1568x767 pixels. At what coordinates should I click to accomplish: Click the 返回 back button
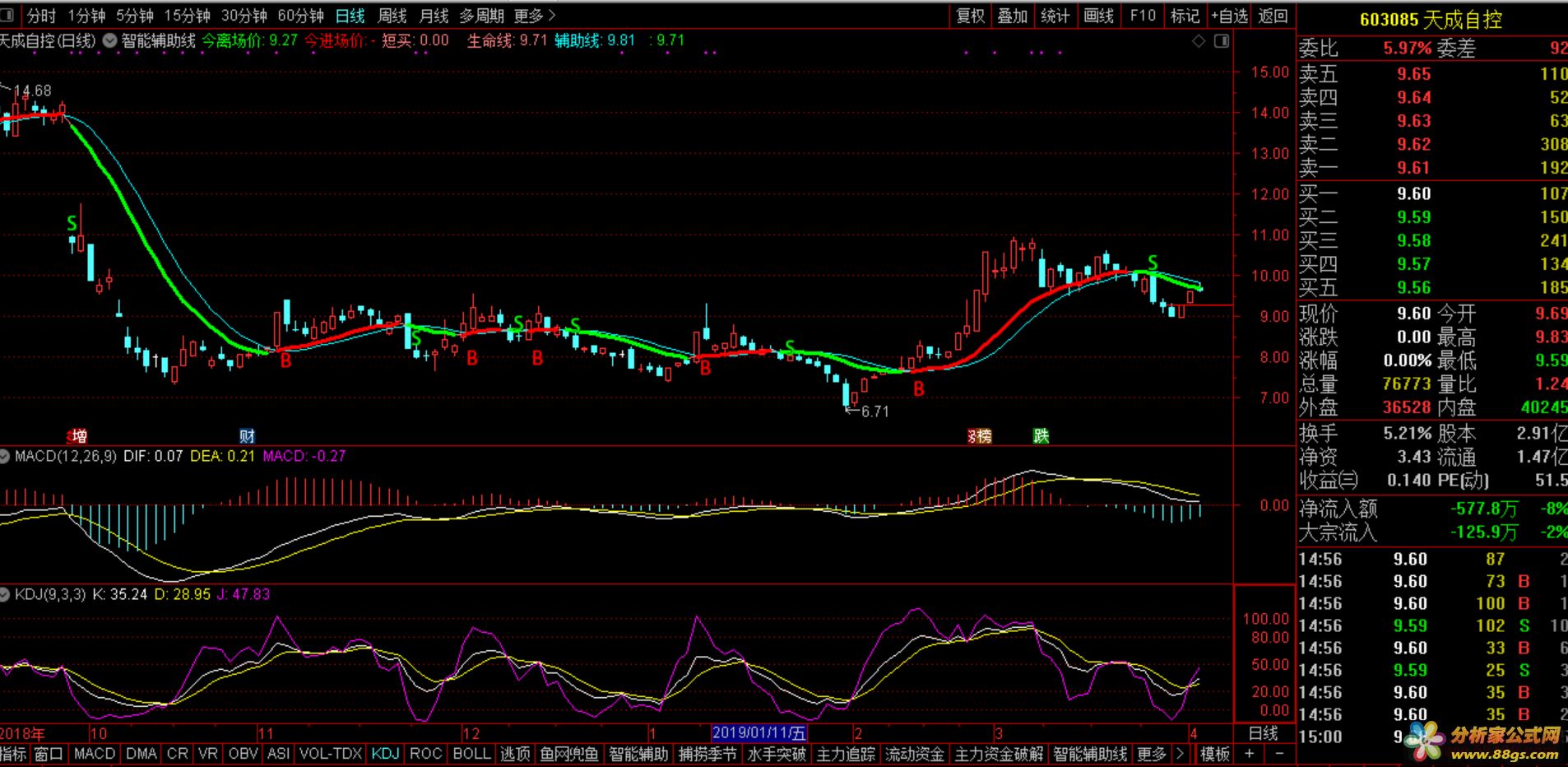[1273, 16]
